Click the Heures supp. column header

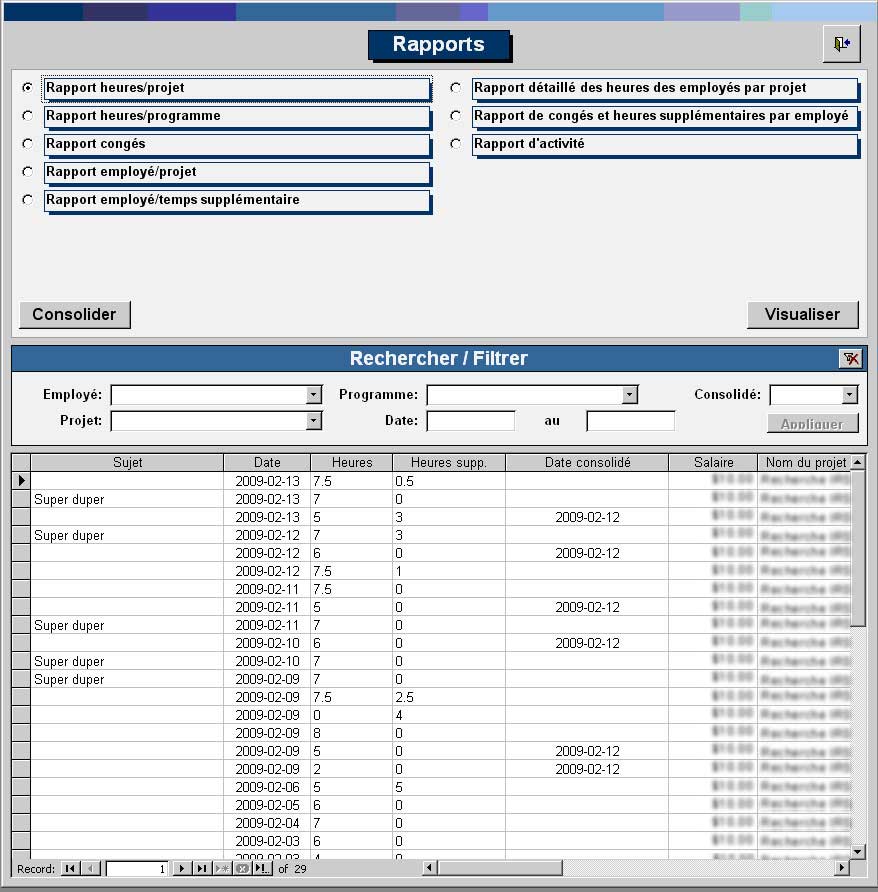pos(449,462)
